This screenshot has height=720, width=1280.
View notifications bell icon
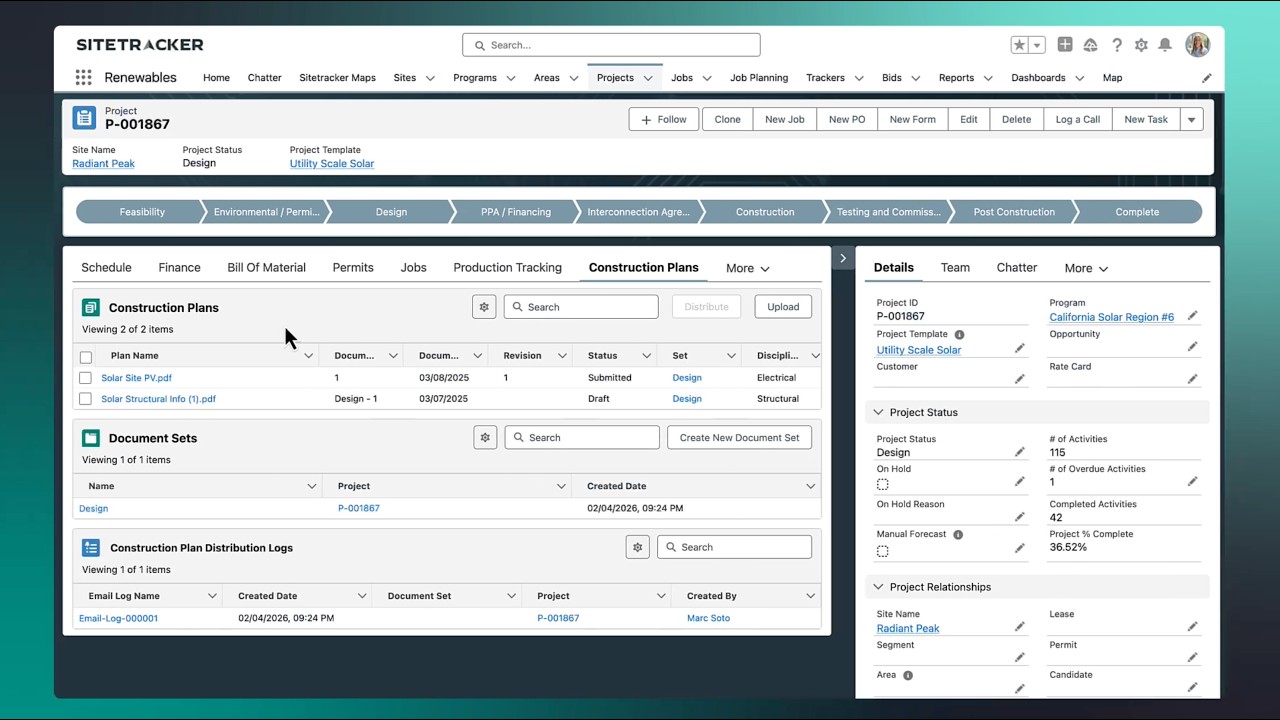click(1165, 45)
